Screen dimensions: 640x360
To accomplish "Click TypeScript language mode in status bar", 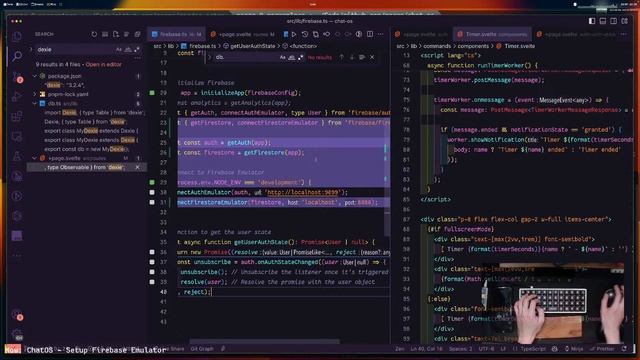I will coord(533,349).
